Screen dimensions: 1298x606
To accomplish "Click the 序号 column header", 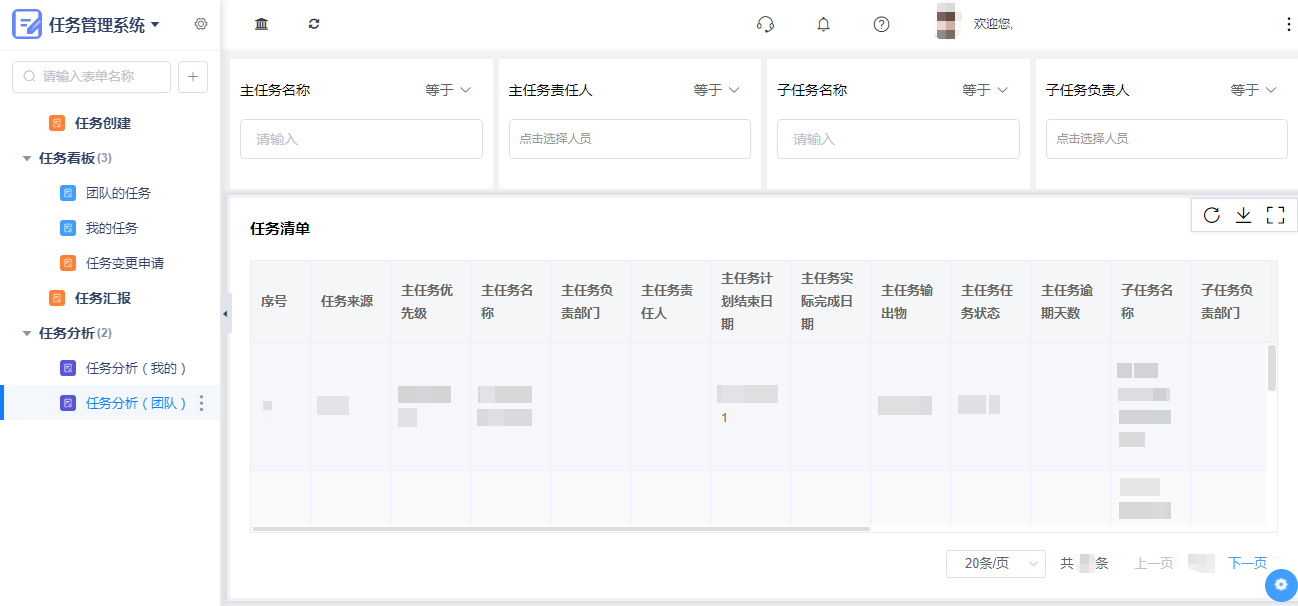I will [280, 301].
